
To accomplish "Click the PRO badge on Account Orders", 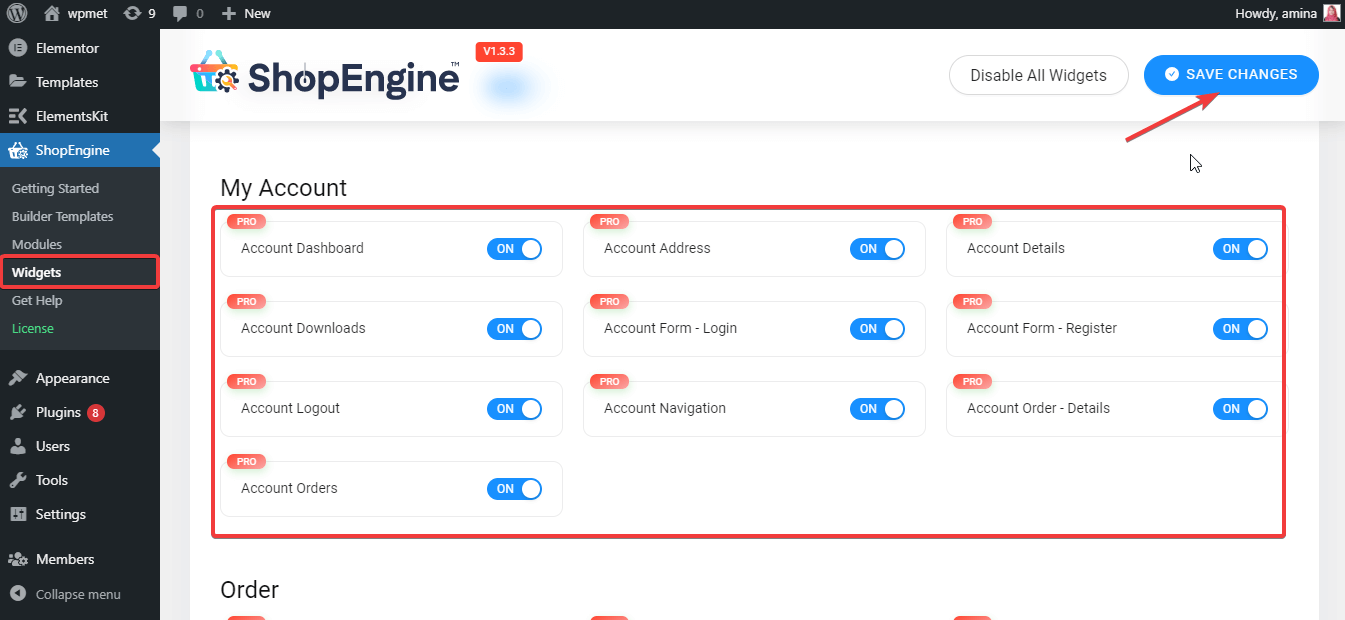I will click(247, 462).
